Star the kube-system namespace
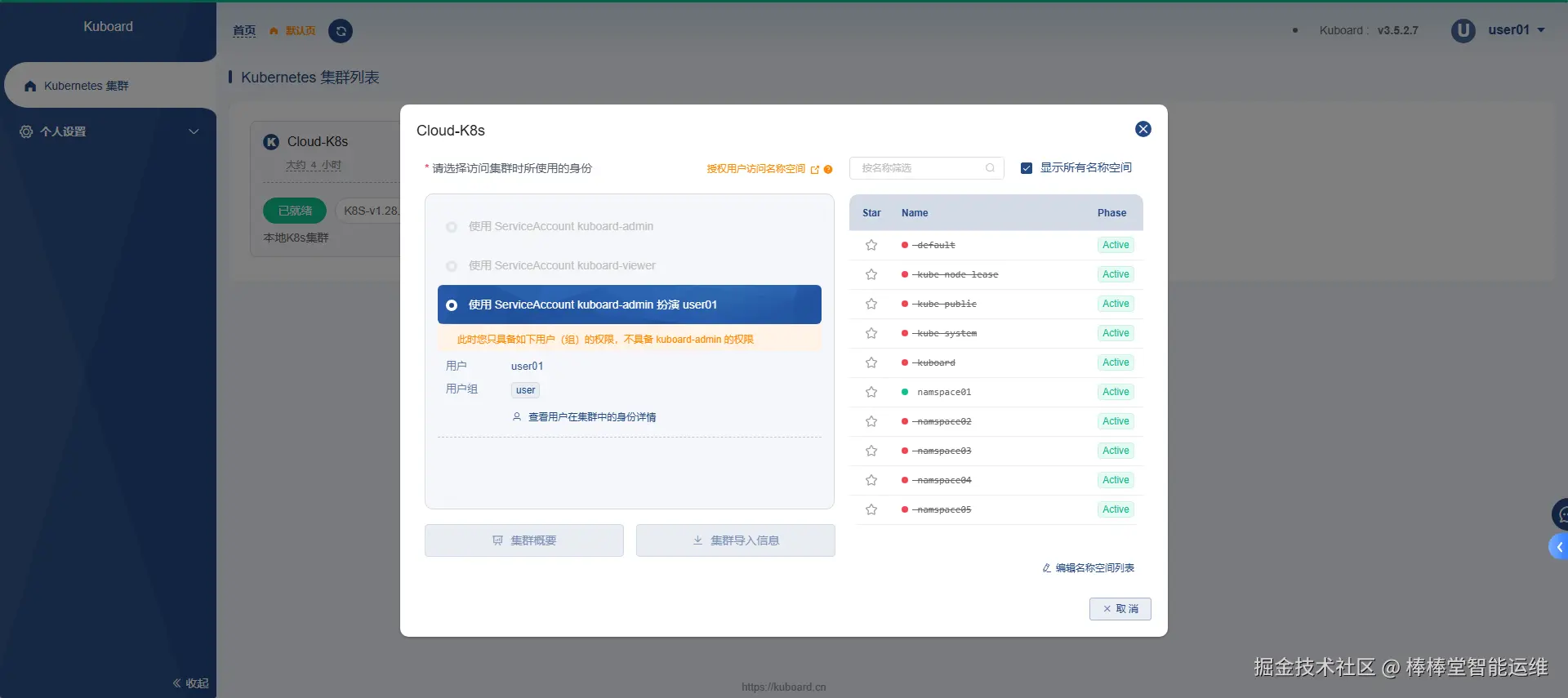 click(871, 333)
